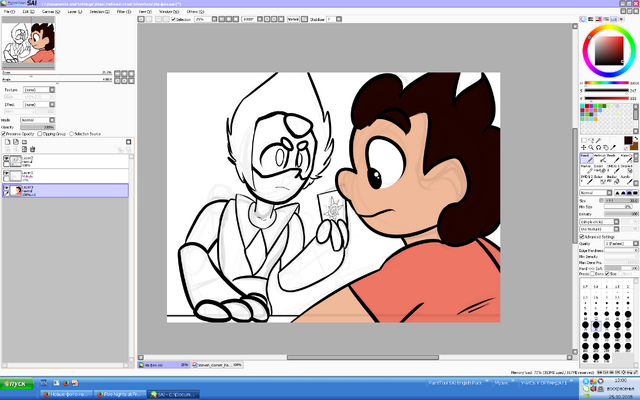The image size is (640, 400).
Task: Open the Effect dropdown
Action: coord(39,104)
